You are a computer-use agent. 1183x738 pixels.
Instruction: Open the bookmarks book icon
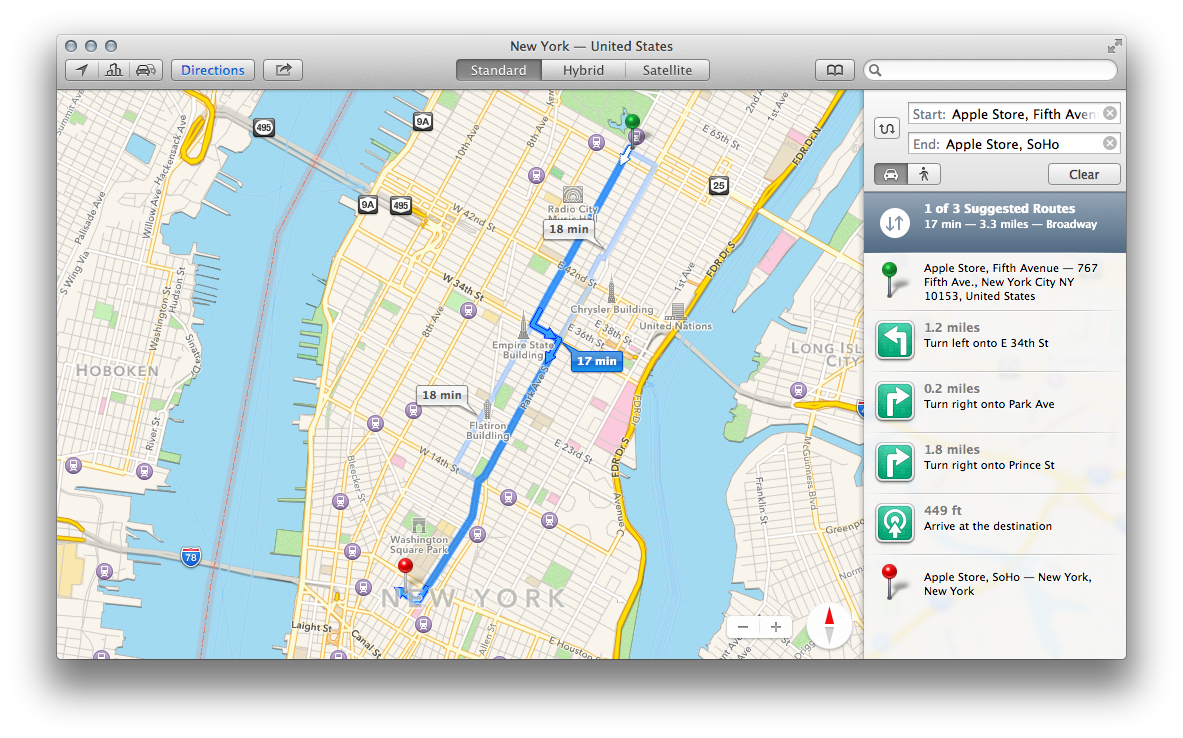[x=834, y=70]
